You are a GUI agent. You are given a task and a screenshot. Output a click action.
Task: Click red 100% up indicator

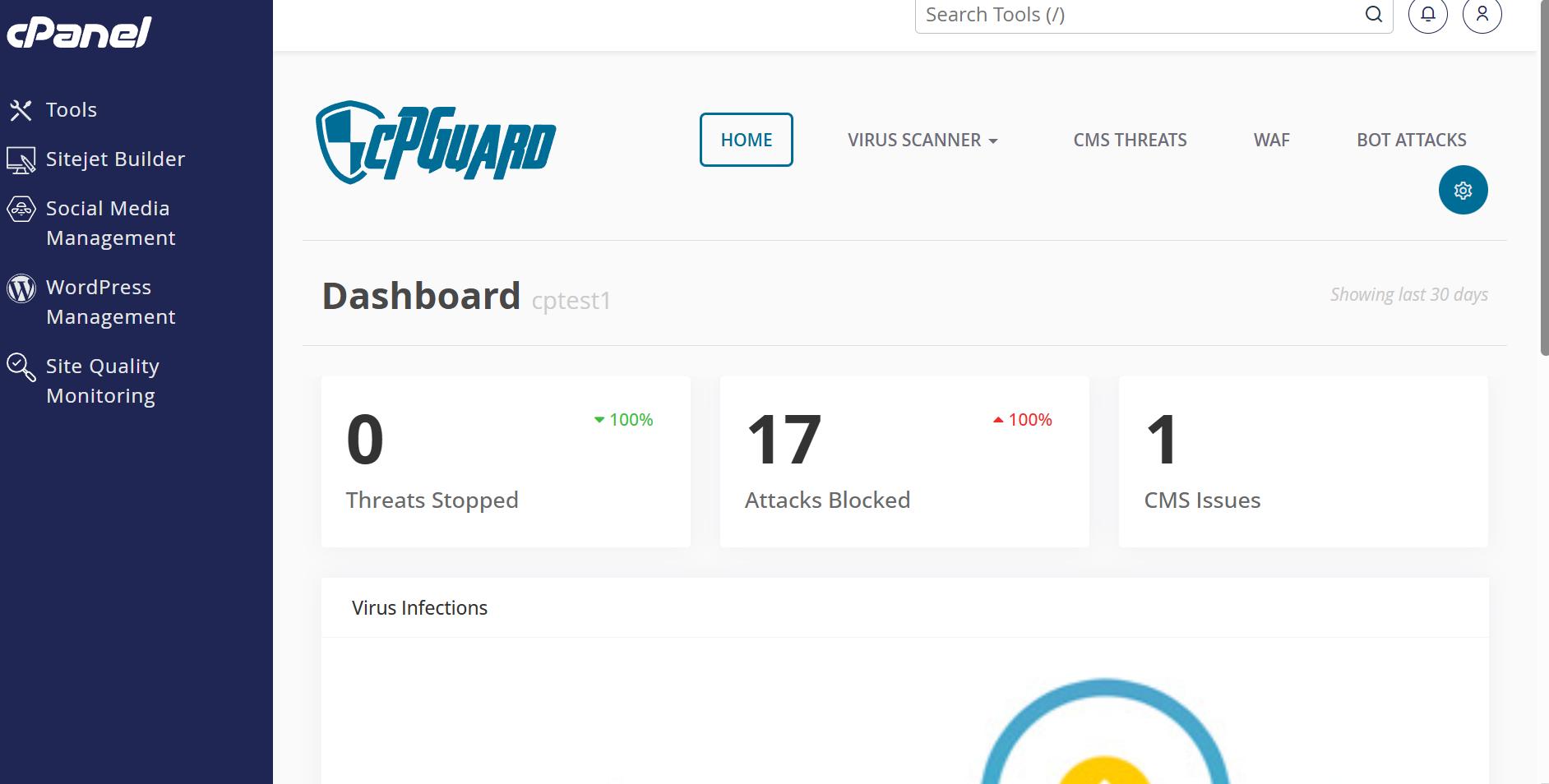(1023, 420)
